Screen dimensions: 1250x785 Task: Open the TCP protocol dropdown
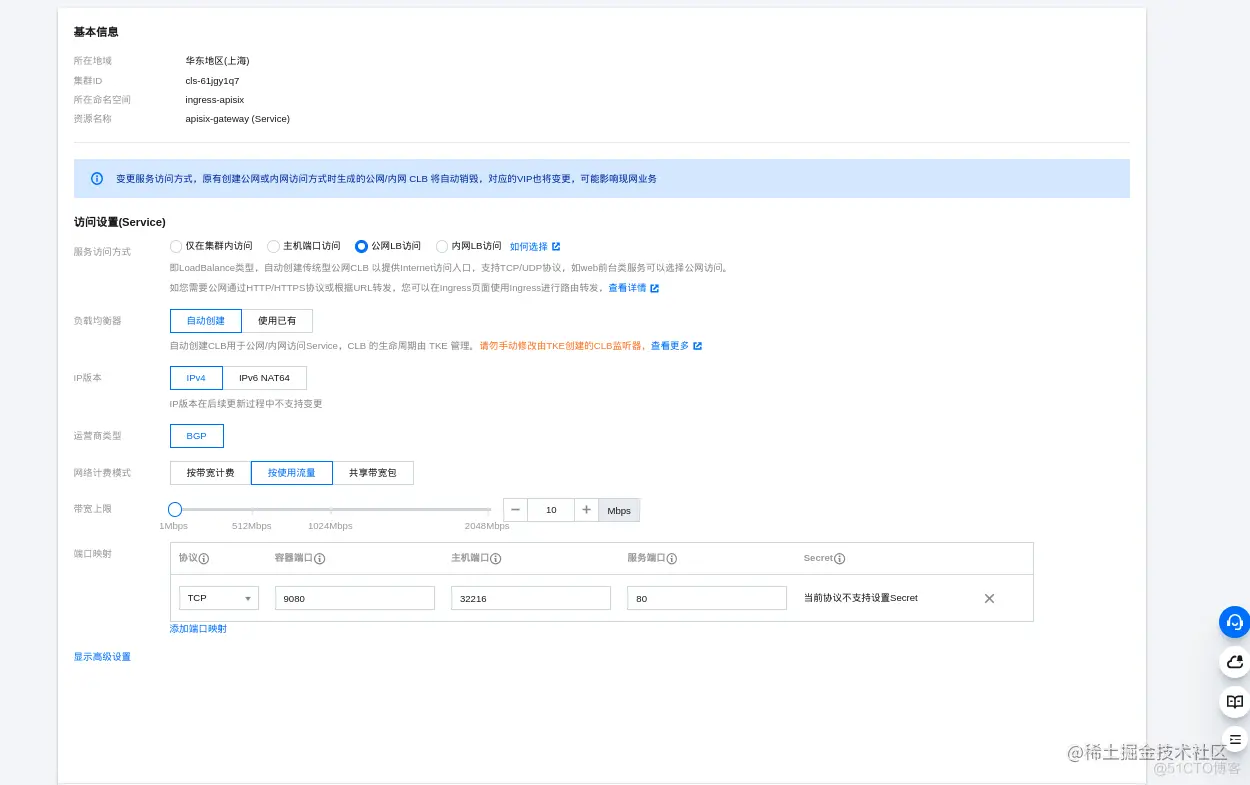219,598
